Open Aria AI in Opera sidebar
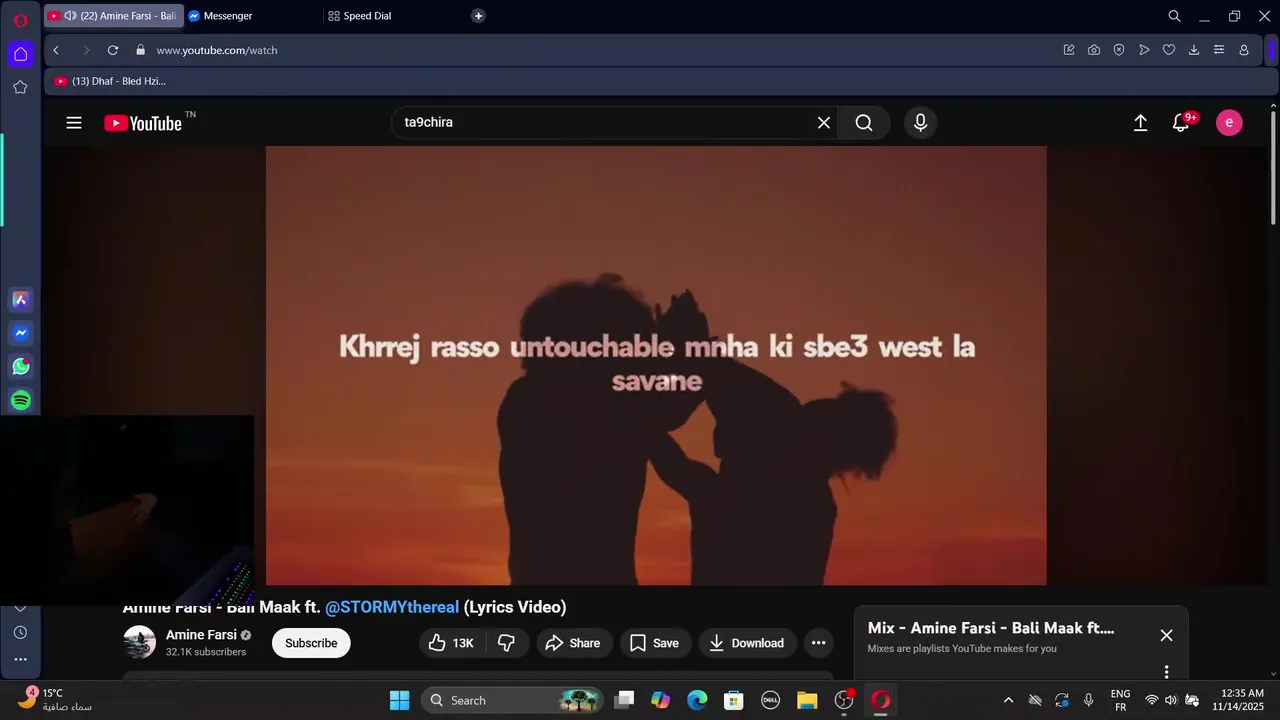Image resolution: width=1280 pixels, height=720 pixels. (x=20, y=299)
